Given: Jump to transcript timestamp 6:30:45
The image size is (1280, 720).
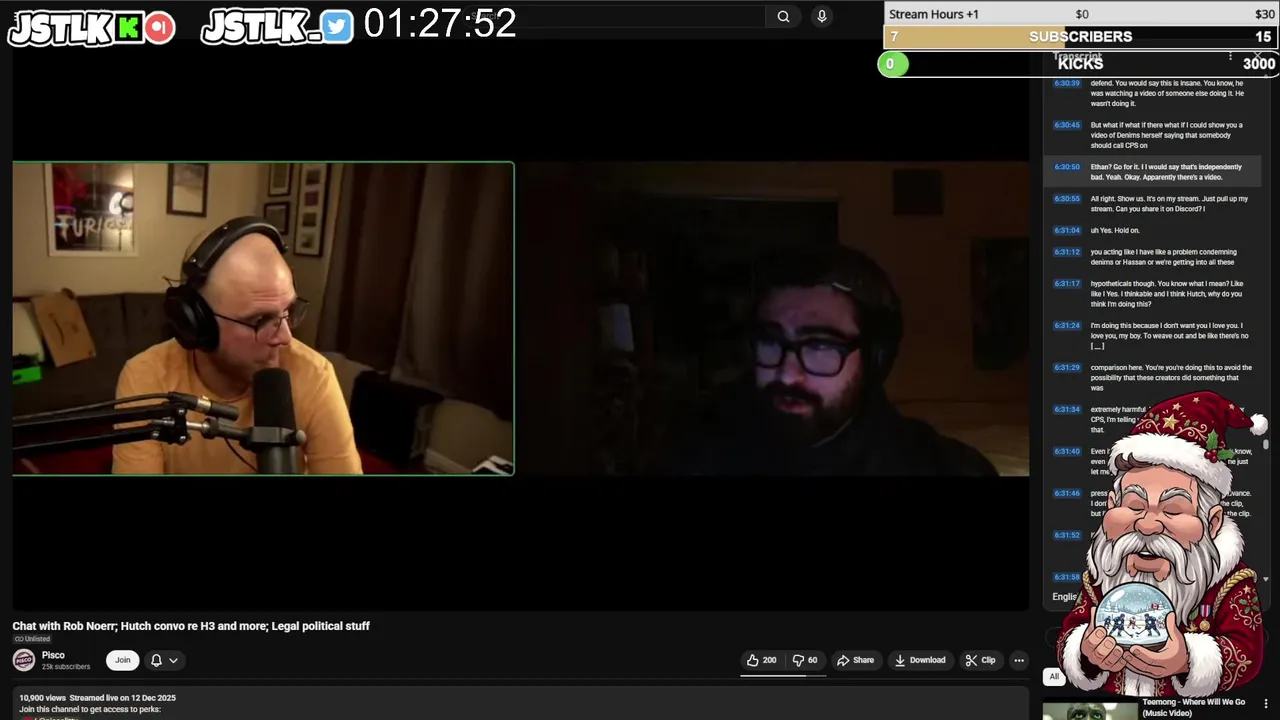Looking at the screenshot, I should 1067,125.
